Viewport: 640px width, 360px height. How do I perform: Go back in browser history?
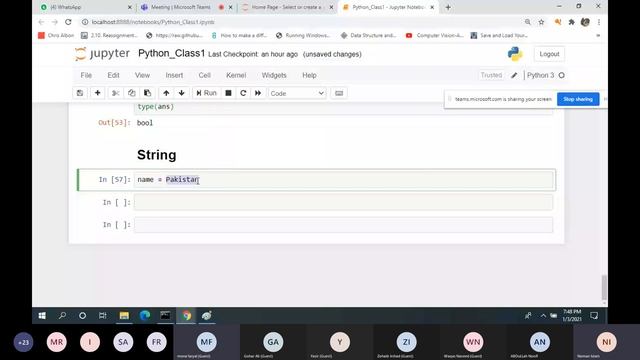click(41, 22)
